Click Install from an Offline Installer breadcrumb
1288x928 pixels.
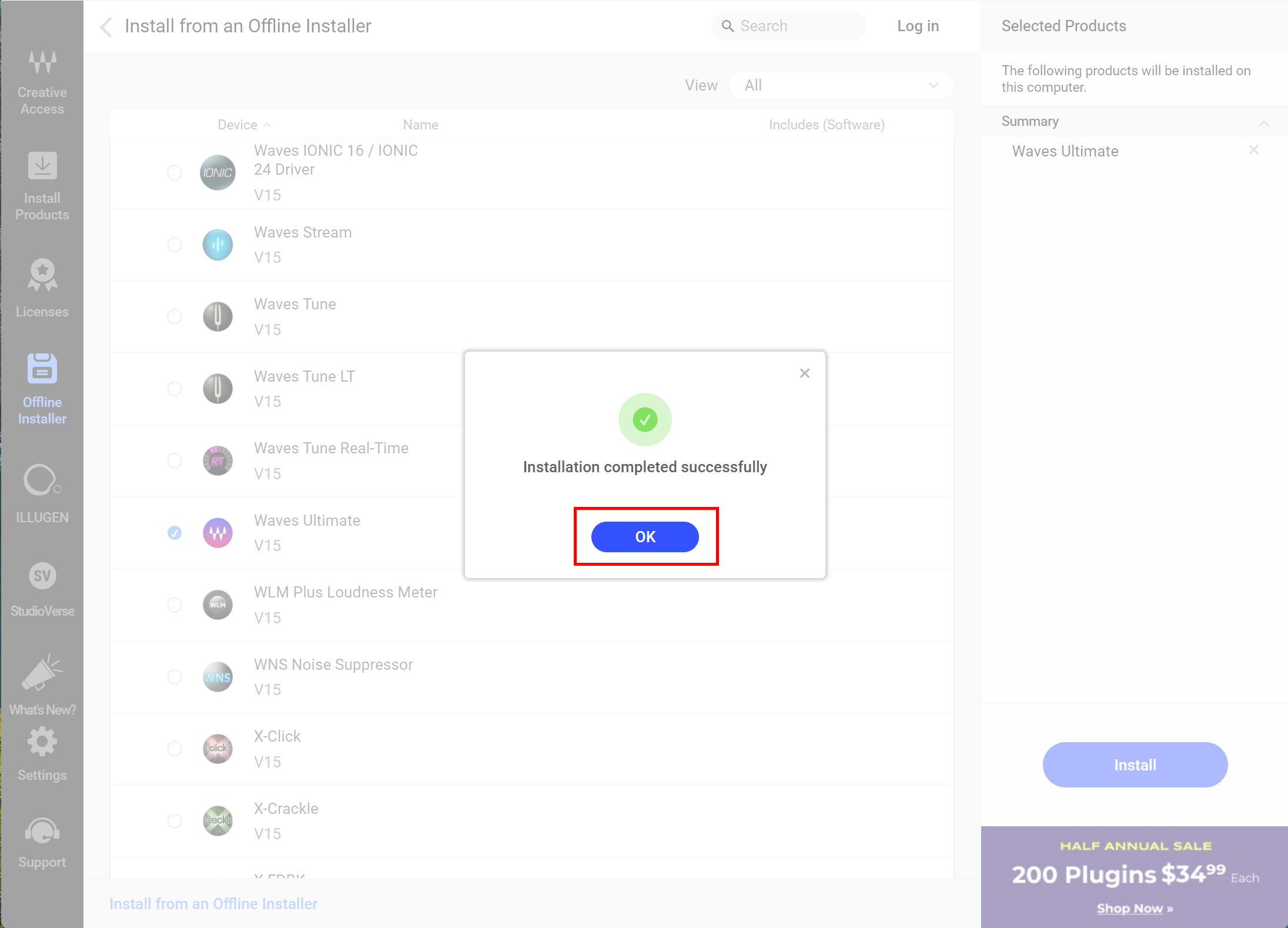[x=213, y=904]
